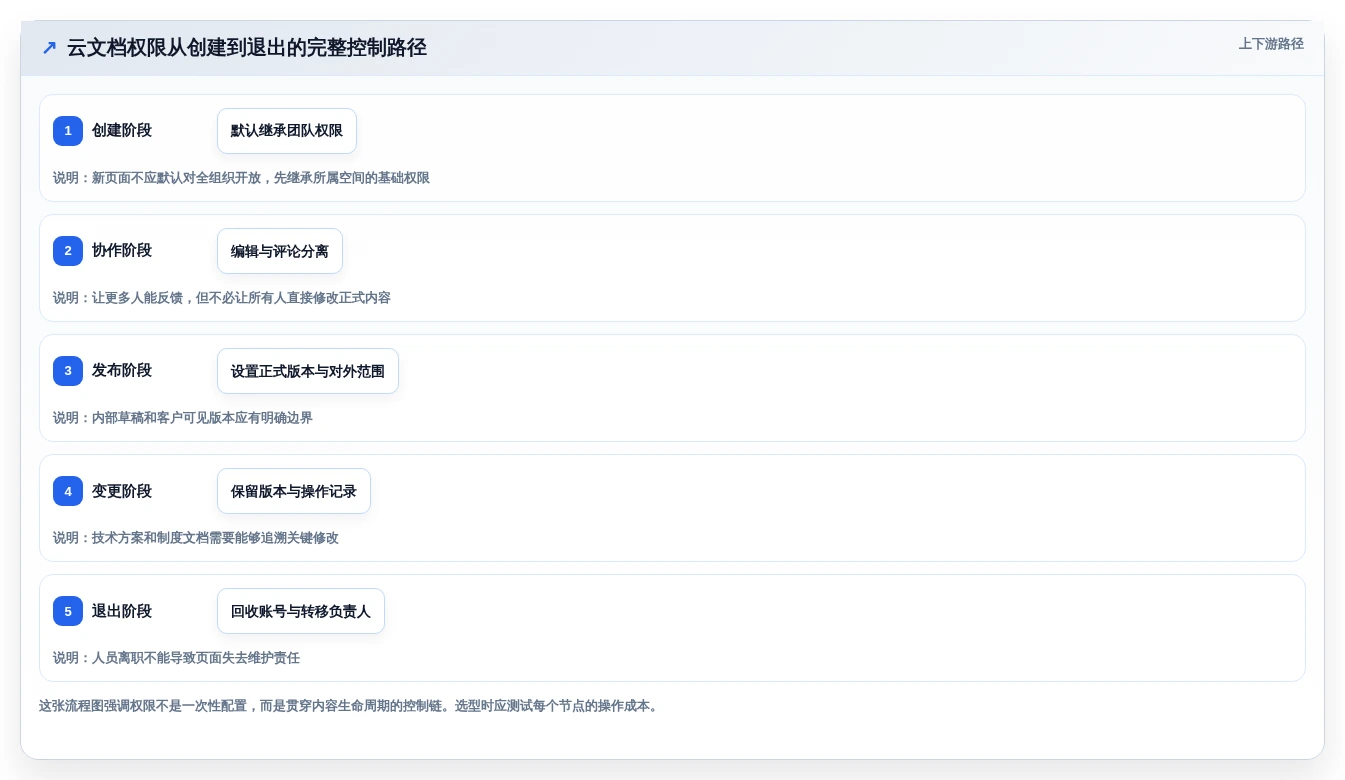This screenshot has height=780, width=1345.
Task: Click the 退出阶段 stage label
Action: pyautogui.click(x=122, y=611)
